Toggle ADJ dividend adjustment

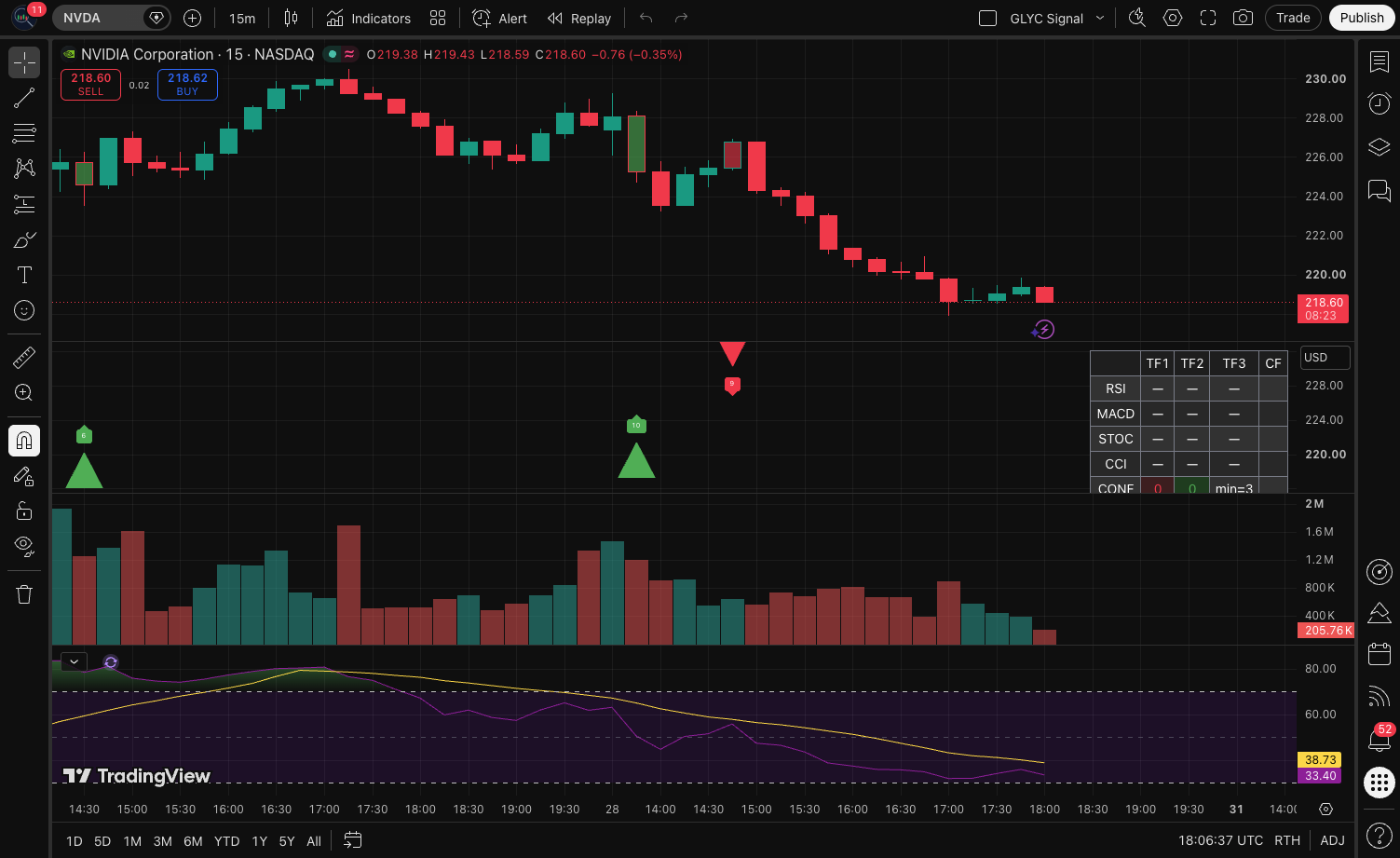click(x=1332, y=840)
